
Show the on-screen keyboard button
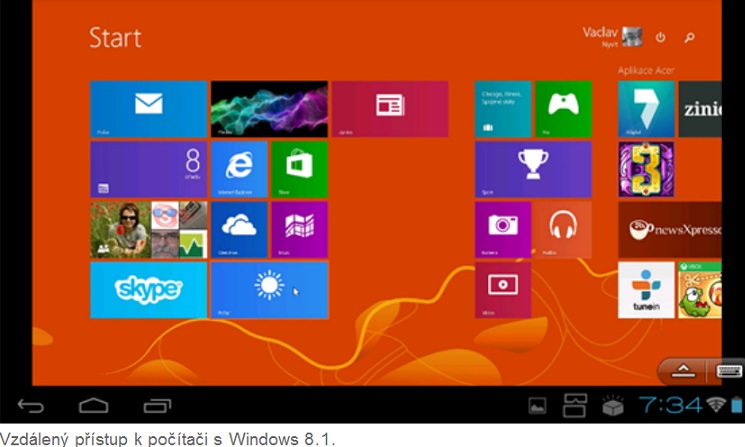[728, 371]
